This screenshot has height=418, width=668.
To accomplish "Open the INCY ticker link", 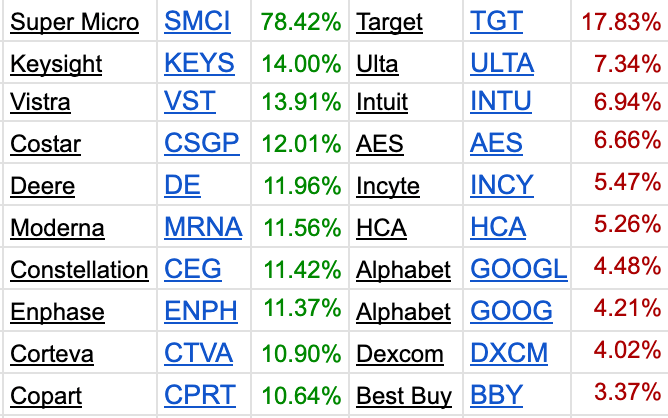I will point(502,185).
